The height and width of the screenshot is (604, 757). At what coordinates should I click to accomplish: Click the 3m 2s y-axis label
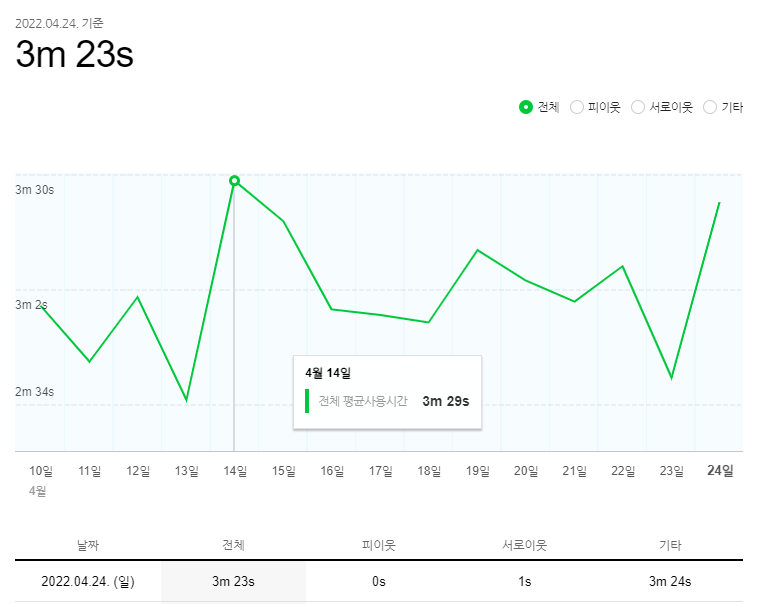(x=31, y=305)
